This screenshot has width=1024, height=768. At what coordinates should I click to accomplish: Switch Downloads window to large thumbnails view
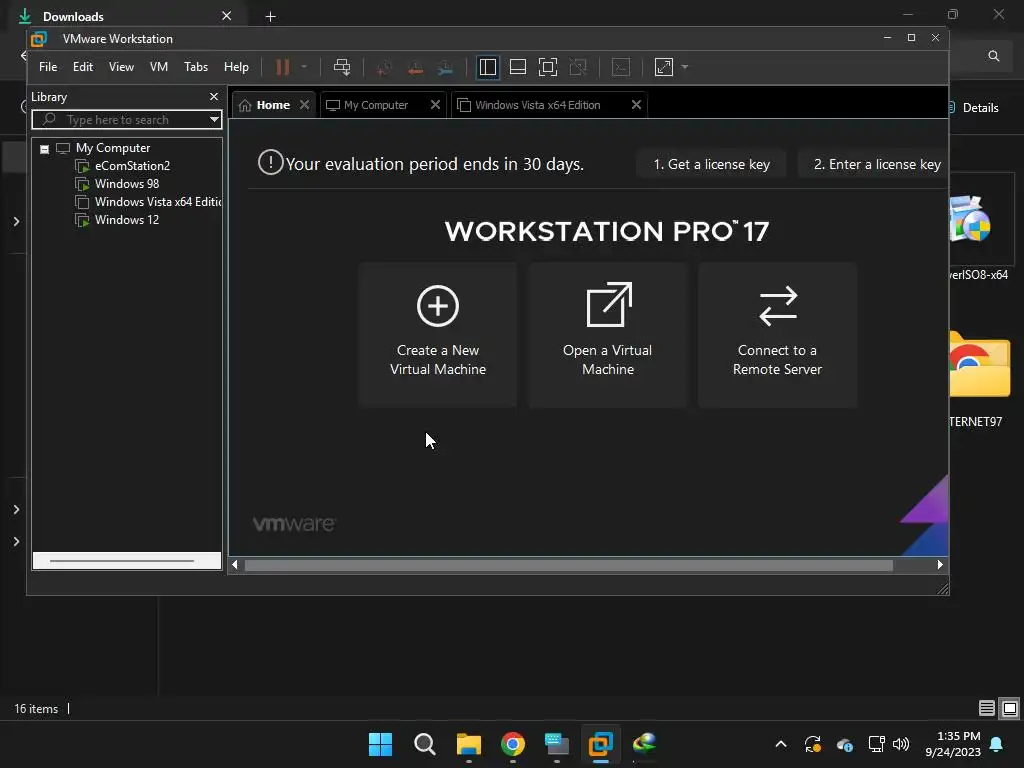tap(1010, 708)
